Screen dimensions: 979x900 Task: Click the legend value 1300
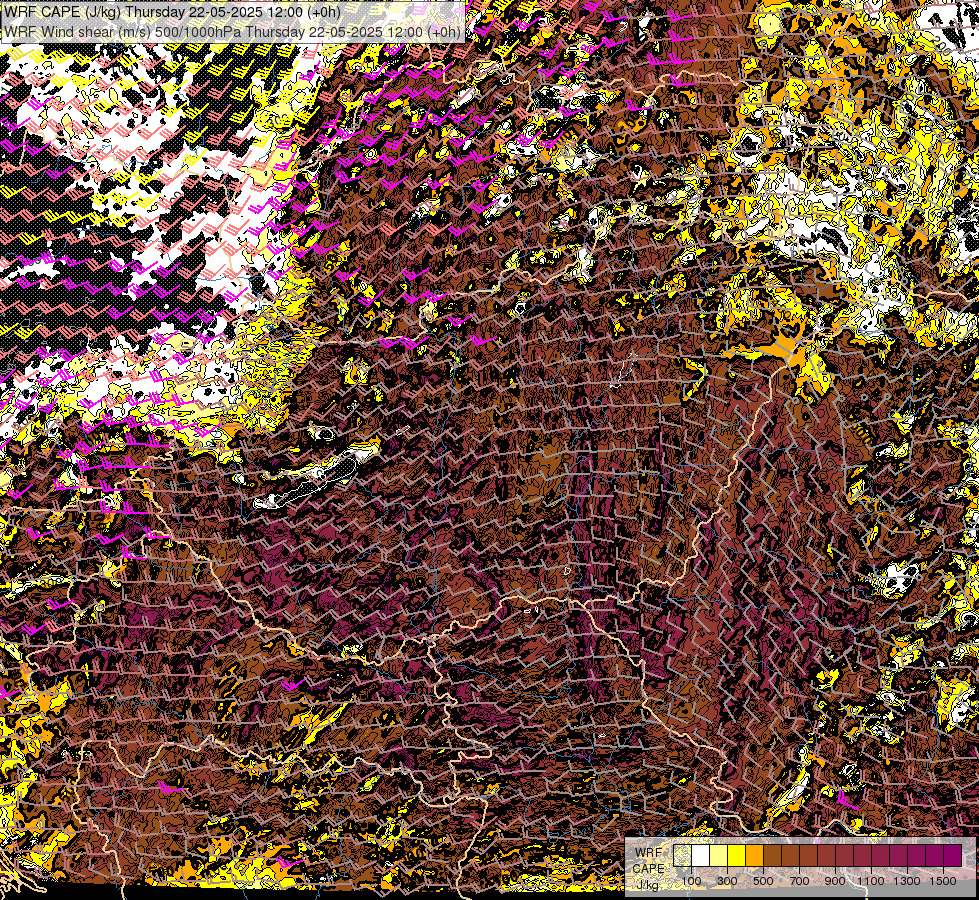(907, 881)
